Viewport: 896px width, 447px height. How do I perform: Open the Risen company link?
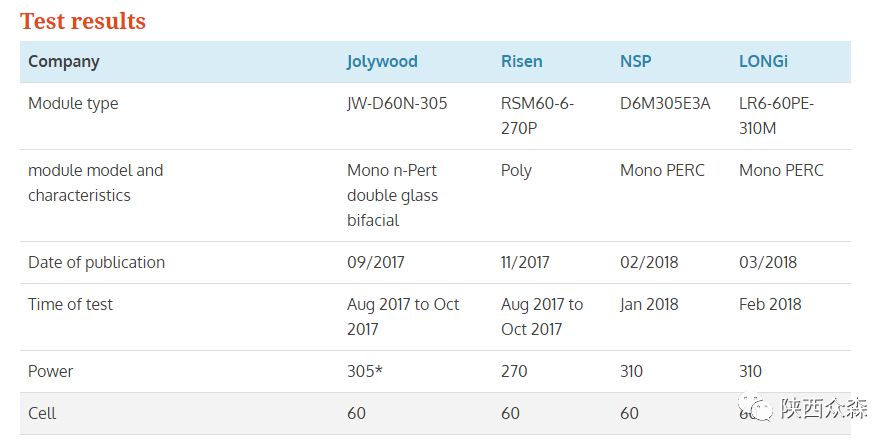click(x=522, y=62)
